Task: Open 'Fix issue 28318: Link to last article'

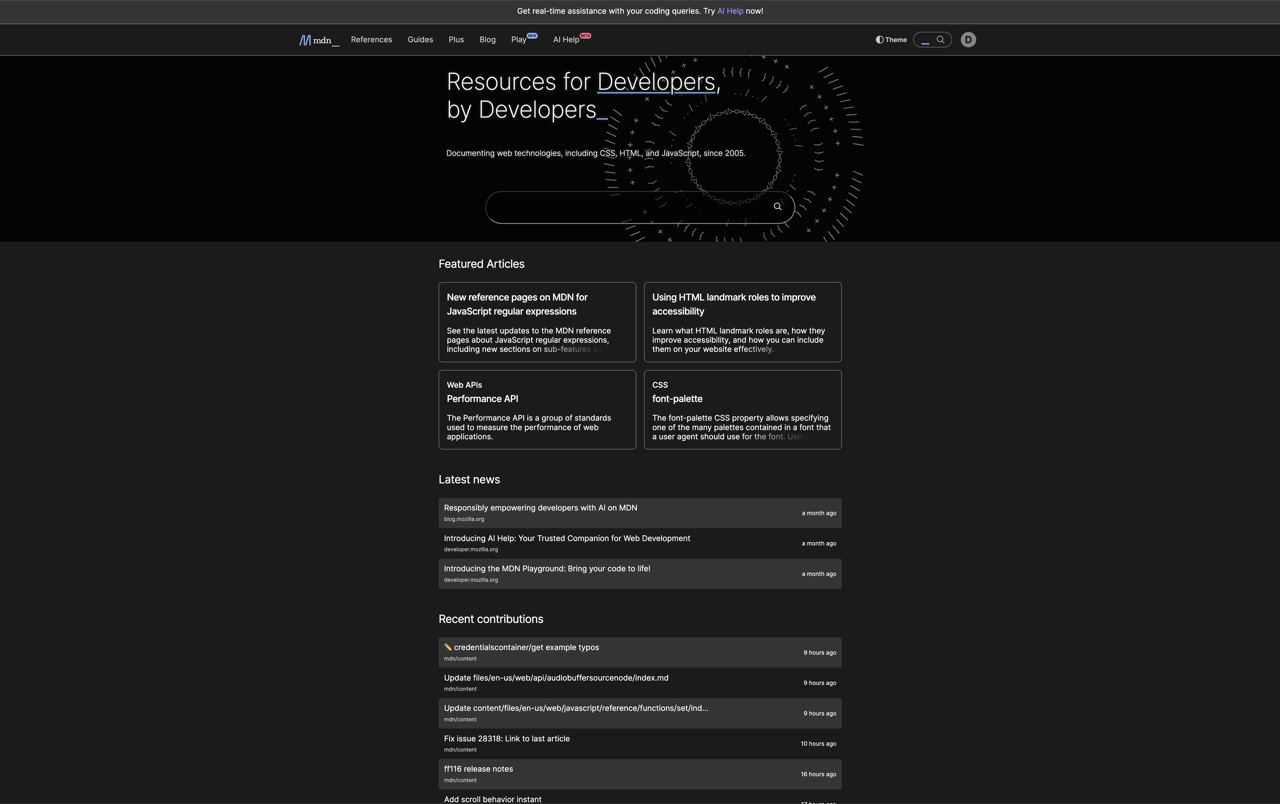Action: (x=507, y=739)
